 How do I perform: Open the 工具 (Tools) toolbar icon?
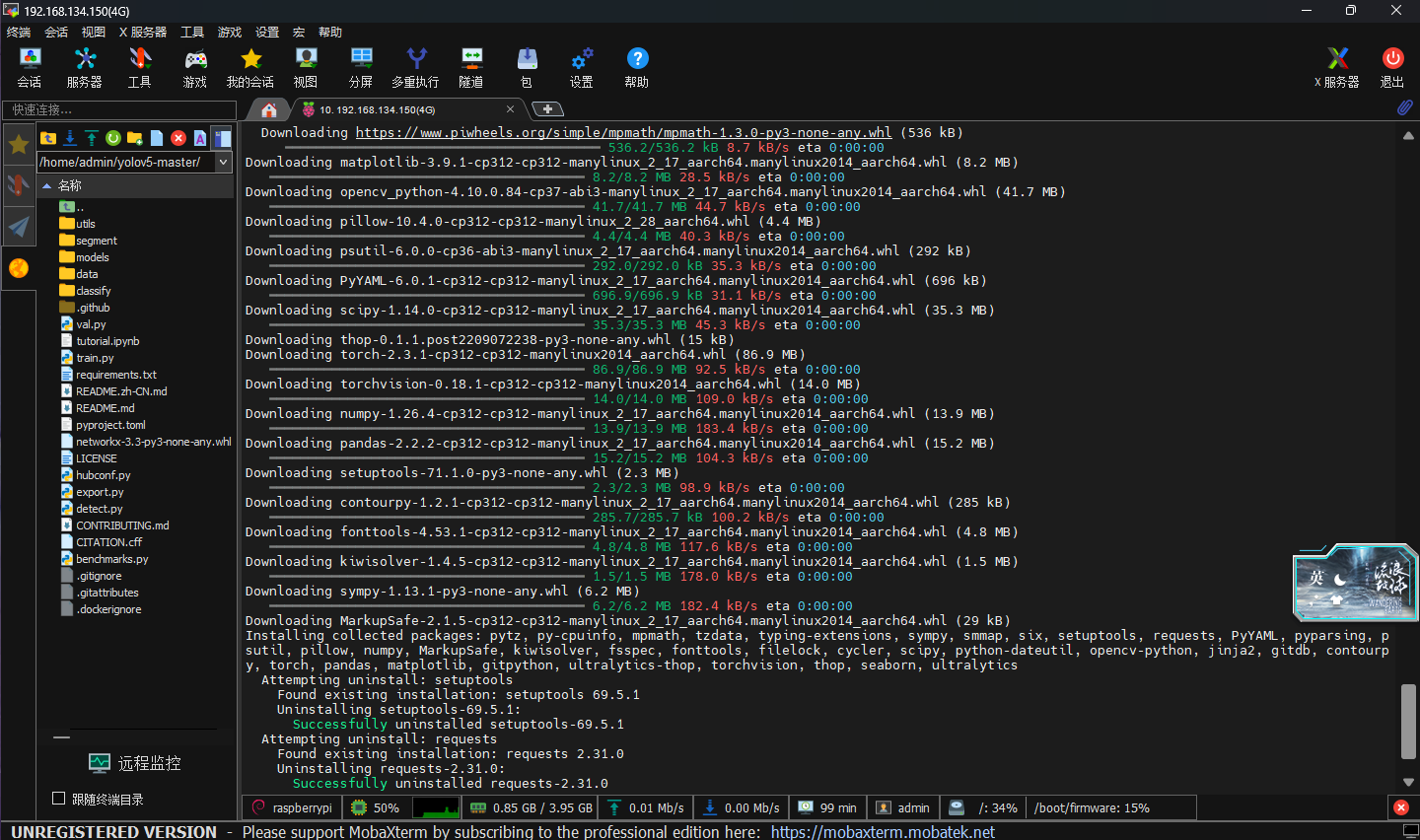pyautogui.click(x=140, y=68)
